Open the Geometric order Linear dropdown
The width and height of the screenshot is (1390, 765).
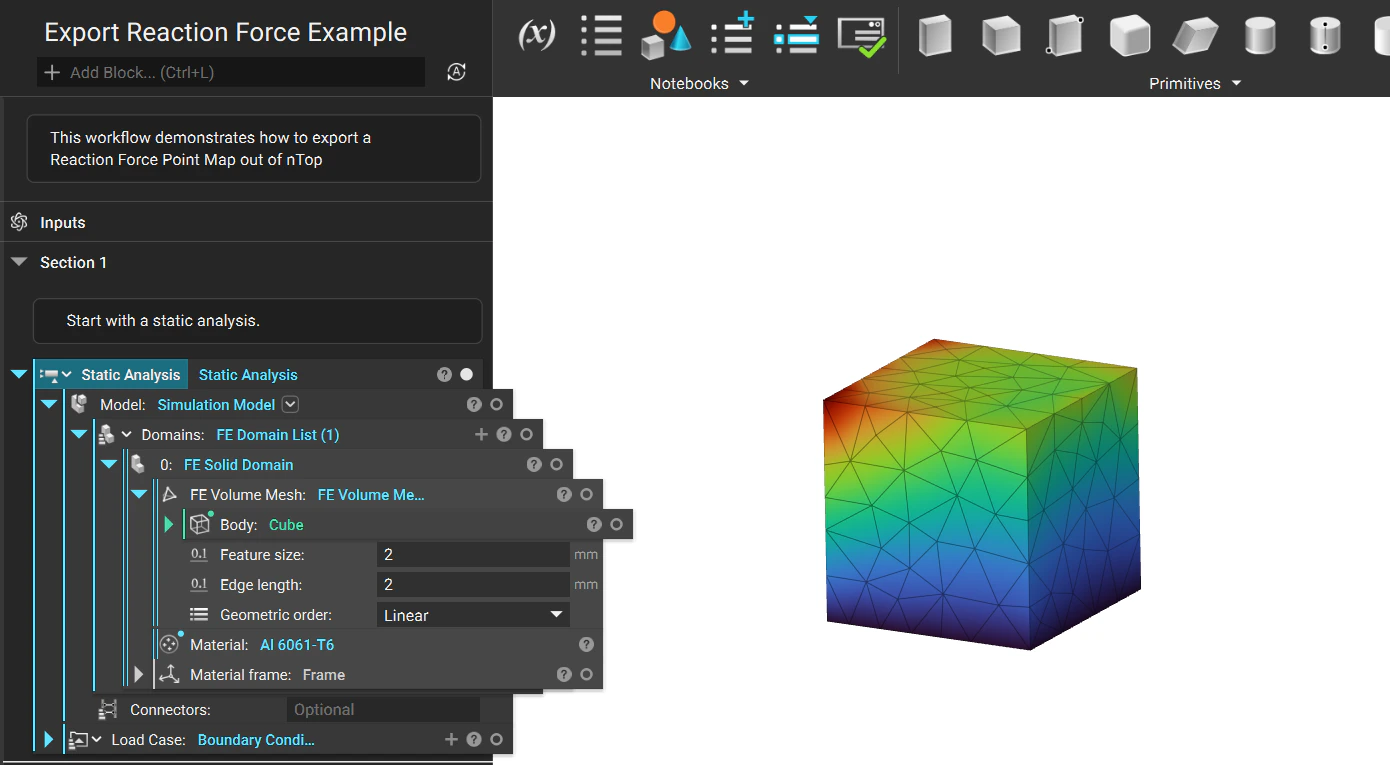click(473, 615)
